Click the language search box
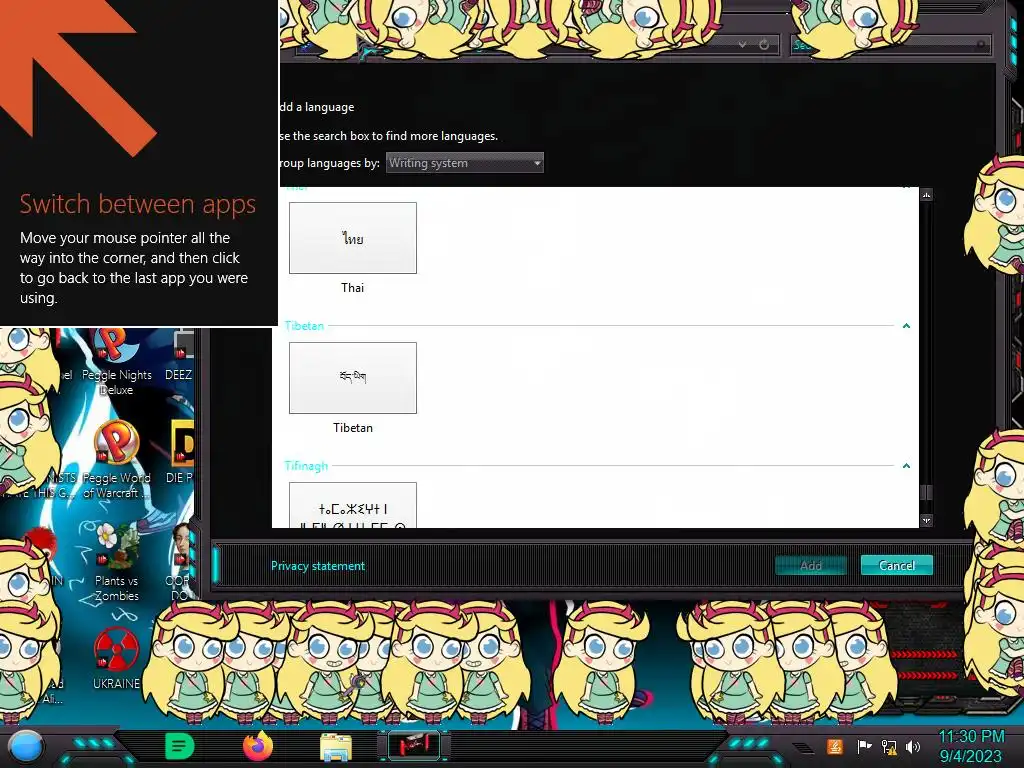The image size is (1024, 768). tap(889, 44)
